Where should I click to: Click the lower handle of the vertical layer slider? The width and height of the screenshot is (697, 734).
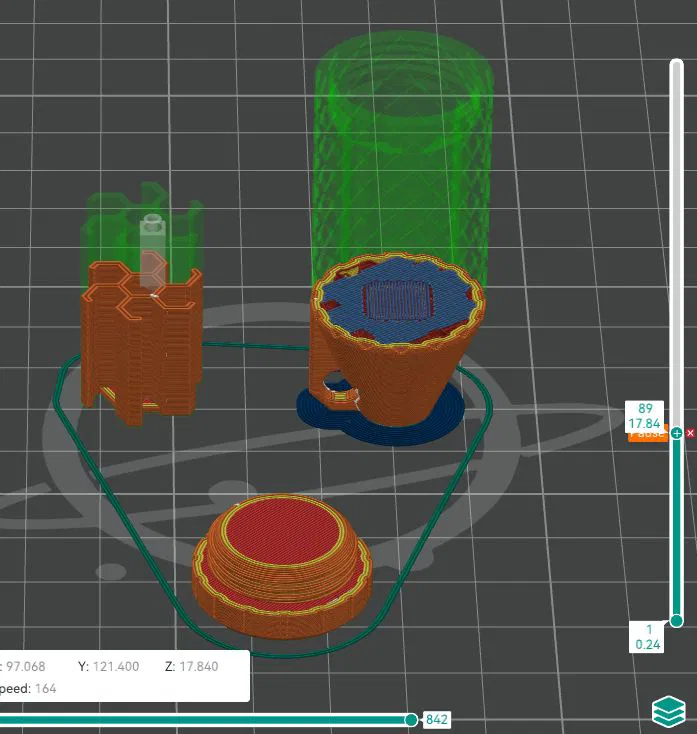[676, 621]
